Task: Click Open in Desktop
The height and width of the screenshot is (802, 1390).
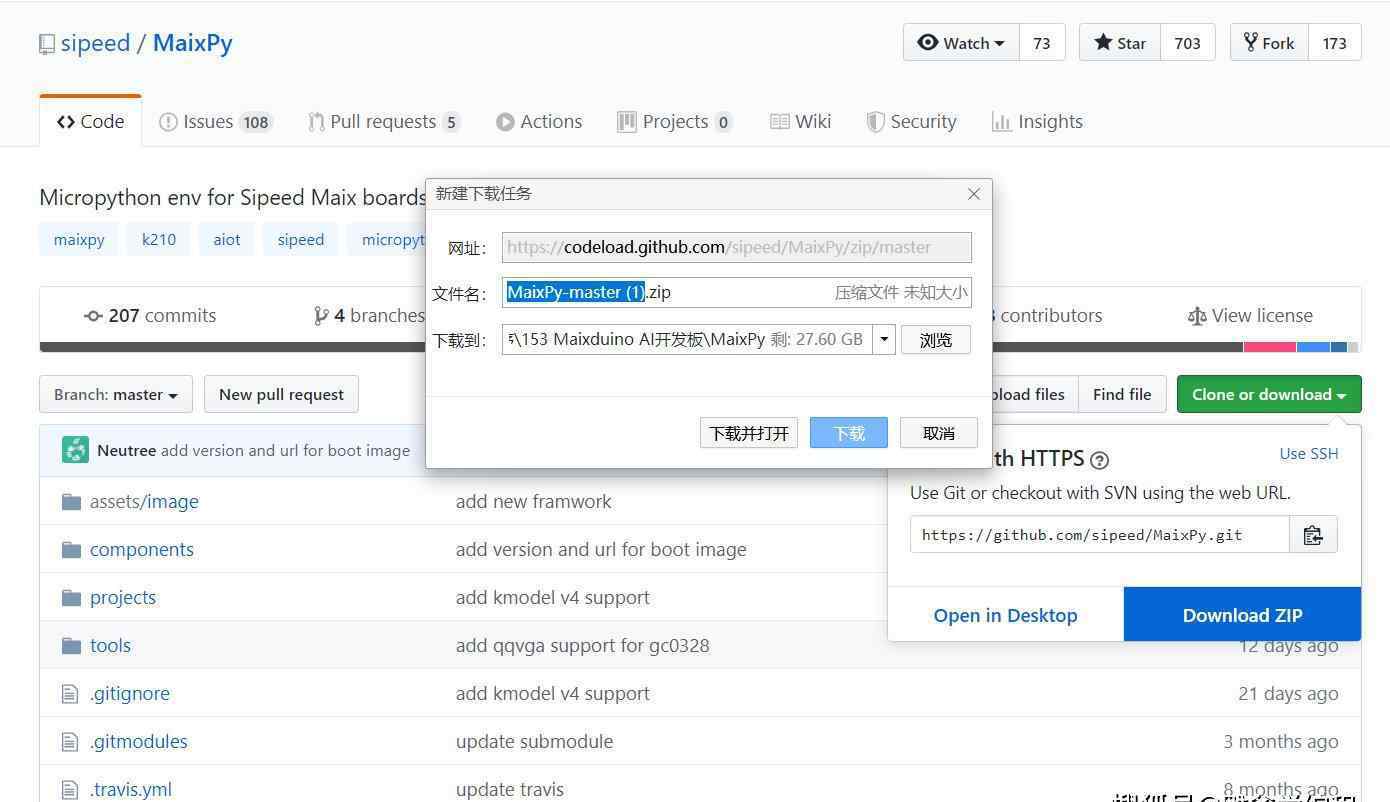Action: (1005, 615)
